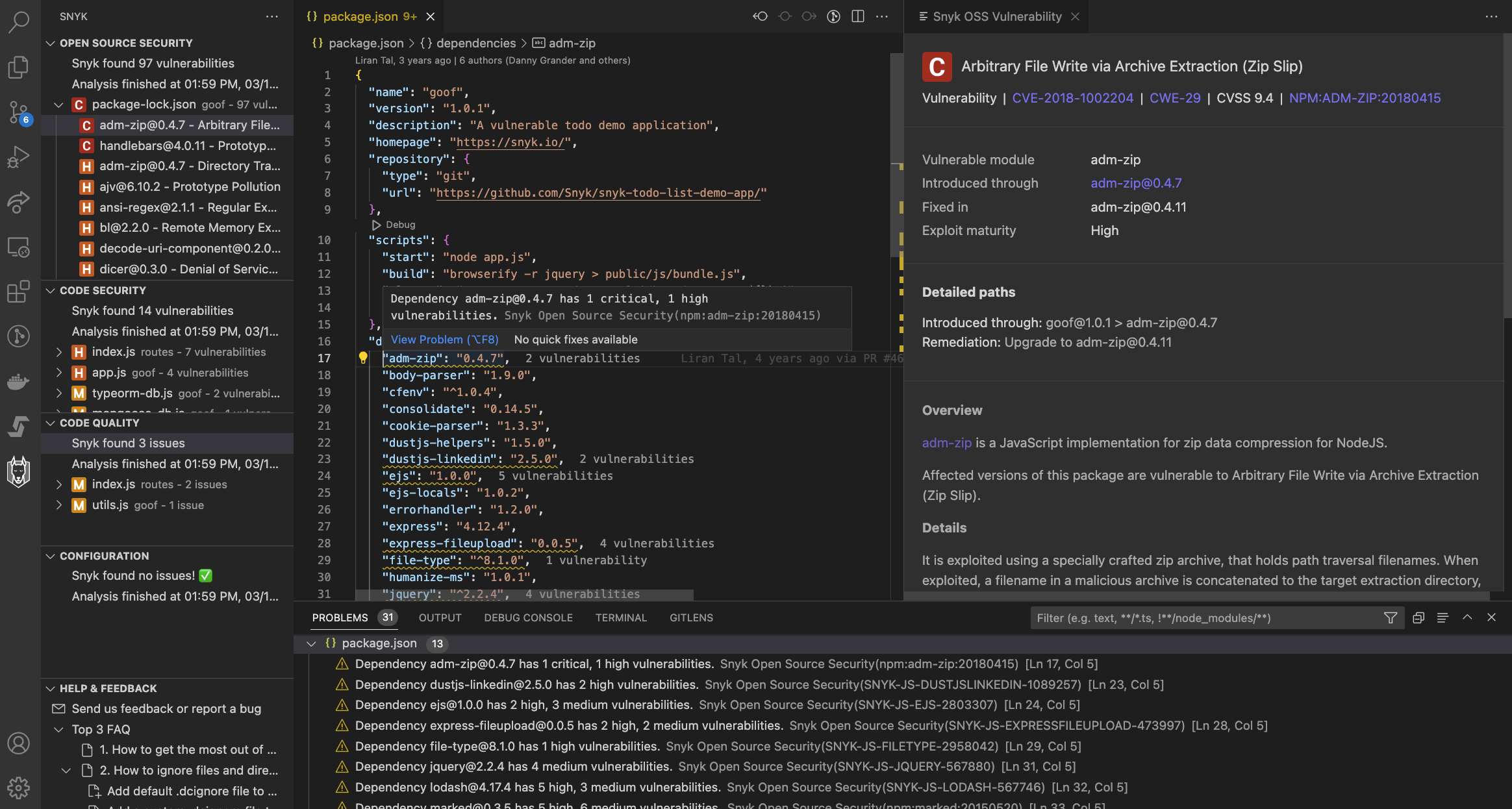Image resolution: width=1512 pixels, height=809 pixels.
Task: Click the Problems filter funnel icon
Action: click(1391, 617)
